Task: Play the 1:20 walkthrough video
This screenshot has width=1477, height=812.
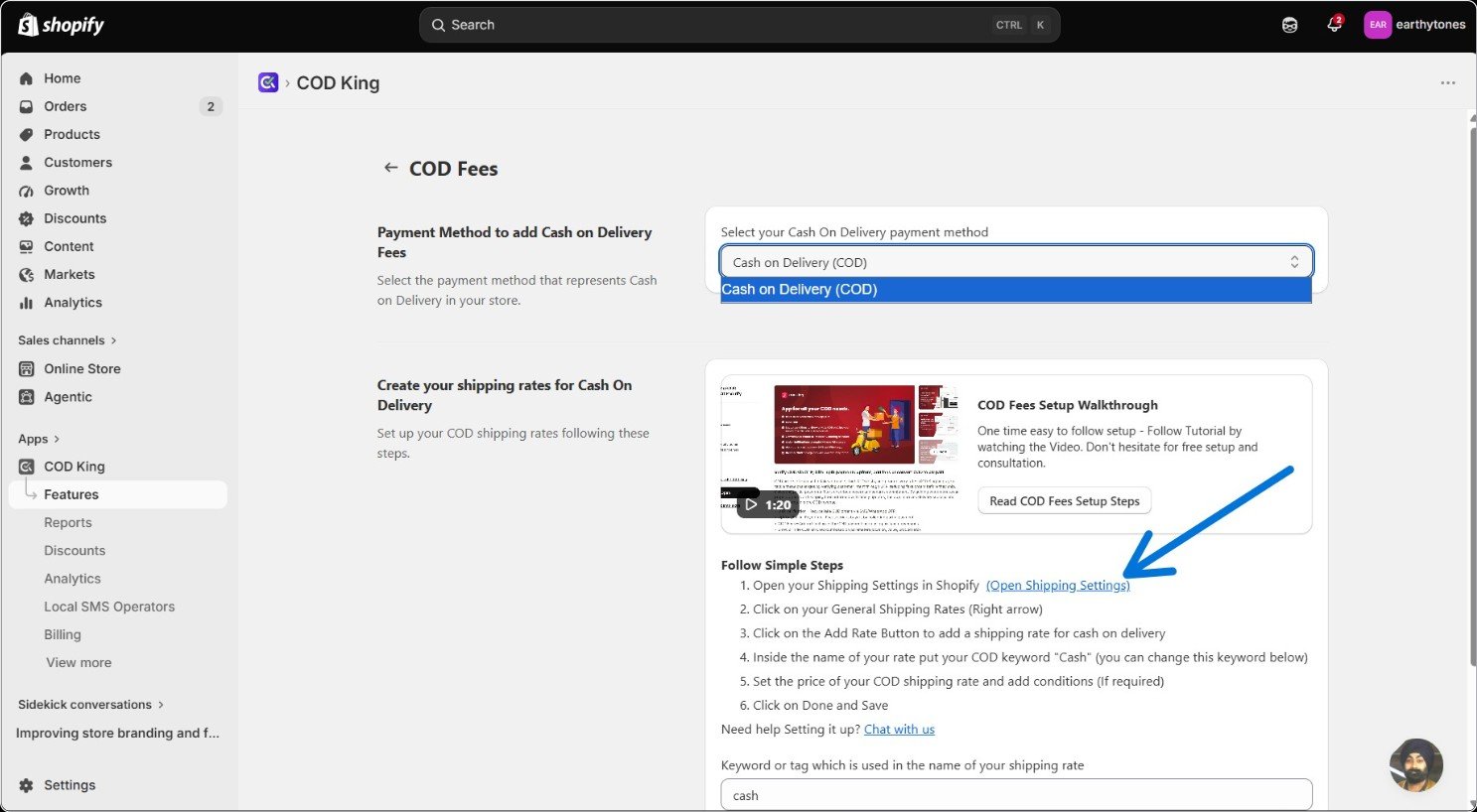Action: (768, 504)
